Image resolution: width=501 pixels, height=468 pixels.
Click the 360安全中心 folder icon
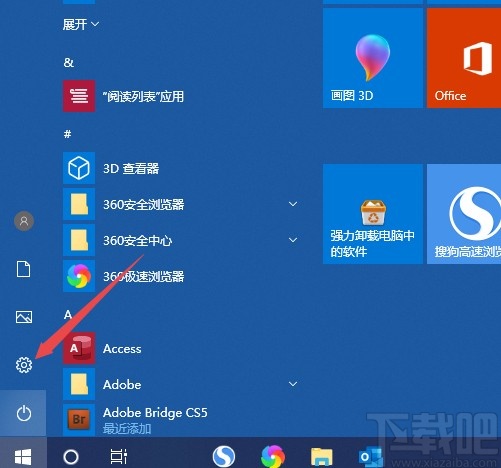coord(79,240)
